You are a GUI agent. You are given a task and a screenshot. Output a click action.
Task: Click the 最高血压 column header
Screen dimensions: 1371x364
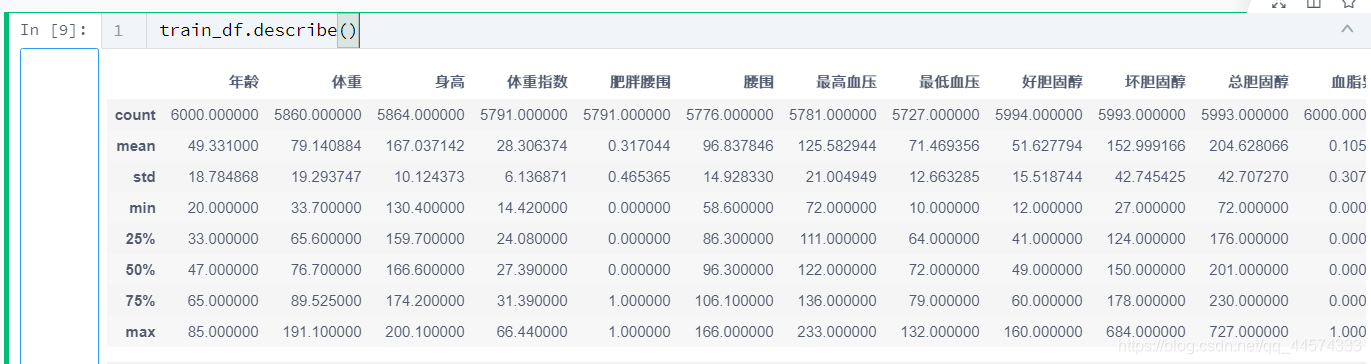coord(846,82)
